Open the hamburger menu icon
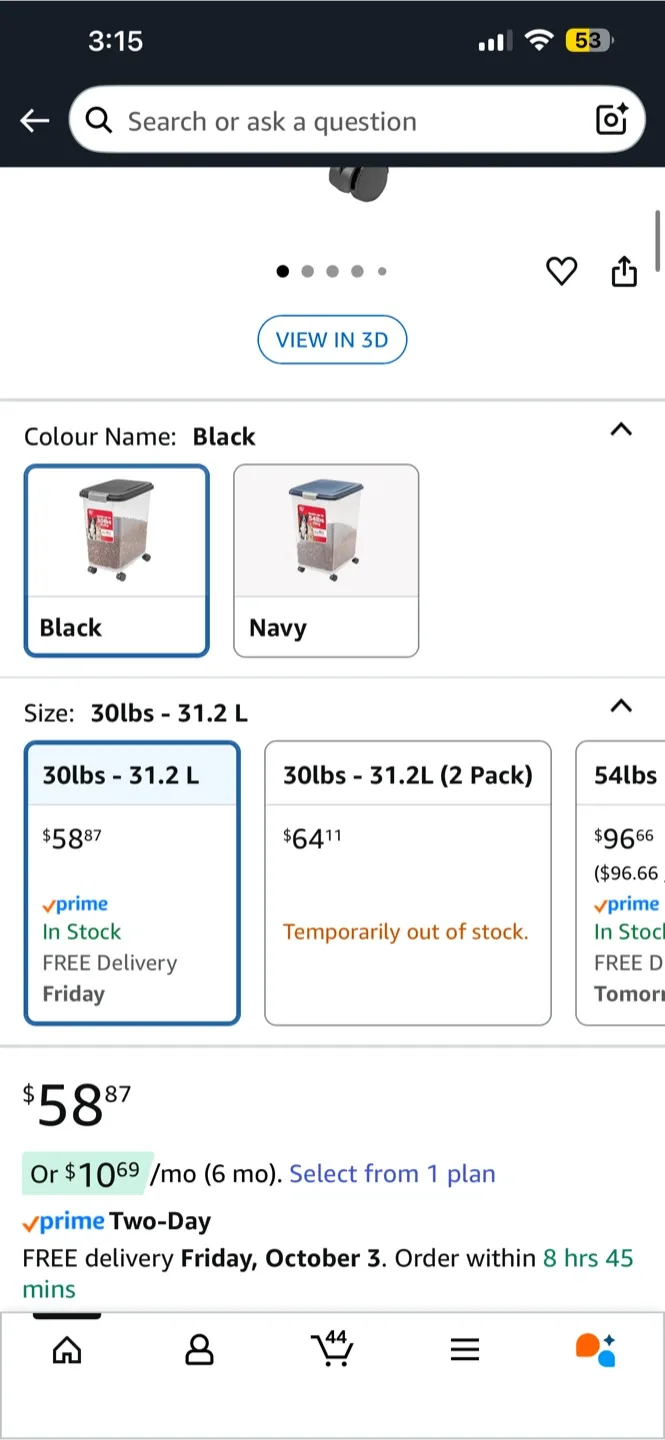The image size is (665, 1440). coord(465,1350)
